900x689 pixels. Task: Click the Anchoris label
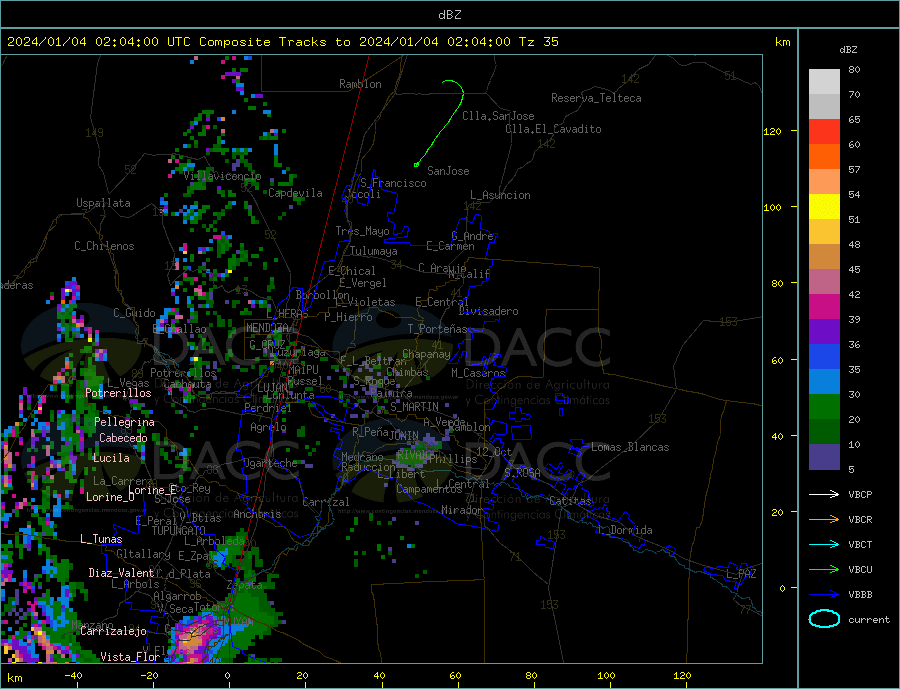[257, 514]
